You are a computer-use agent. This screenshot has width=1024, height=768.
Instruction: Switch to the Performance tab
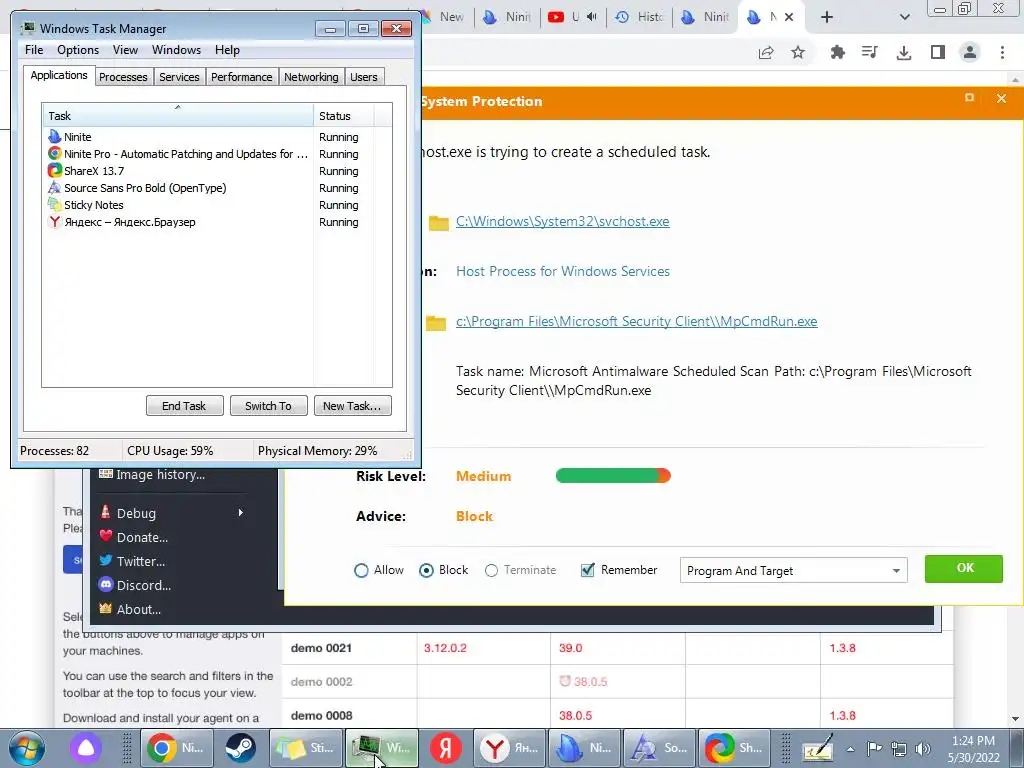coord(242,77)
